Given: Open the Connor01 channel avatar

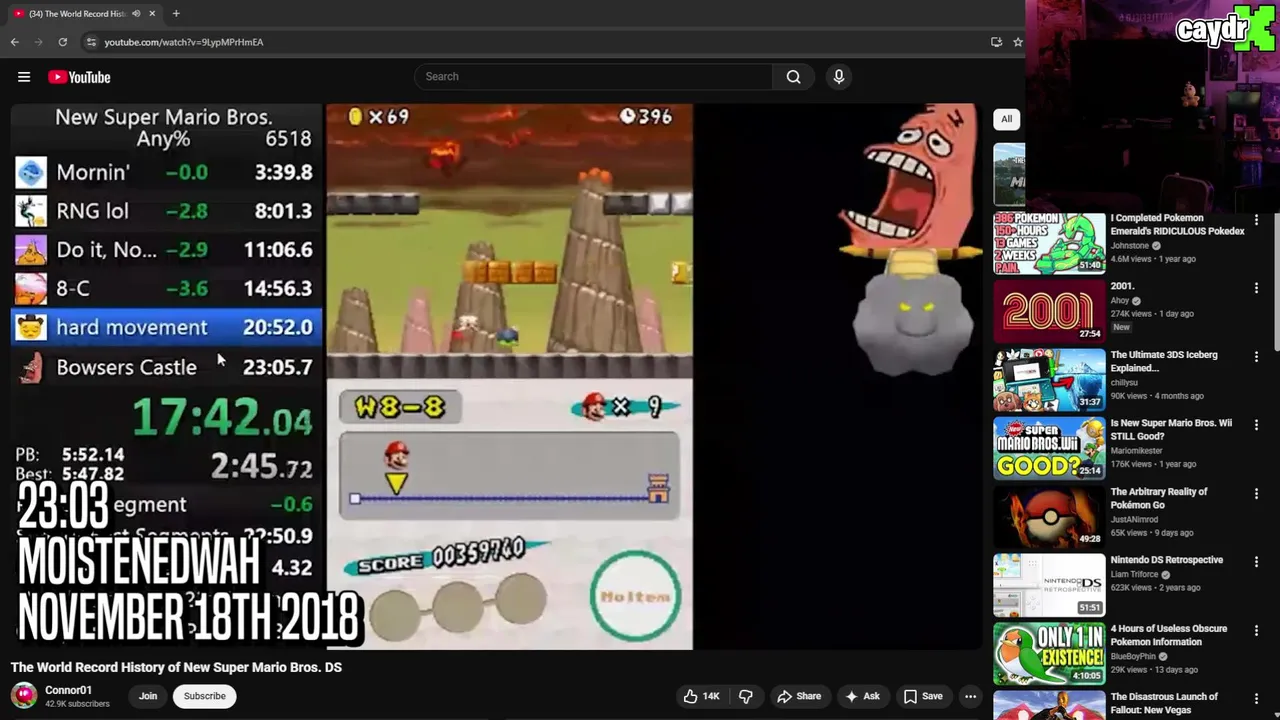Looking at the screenshot, I should [24, 696].
